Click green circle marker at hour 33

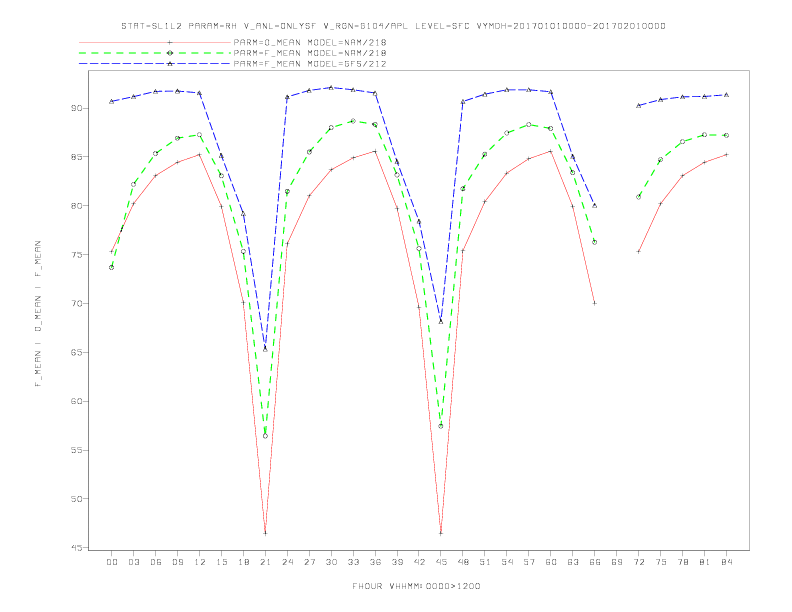click(353, 121)
